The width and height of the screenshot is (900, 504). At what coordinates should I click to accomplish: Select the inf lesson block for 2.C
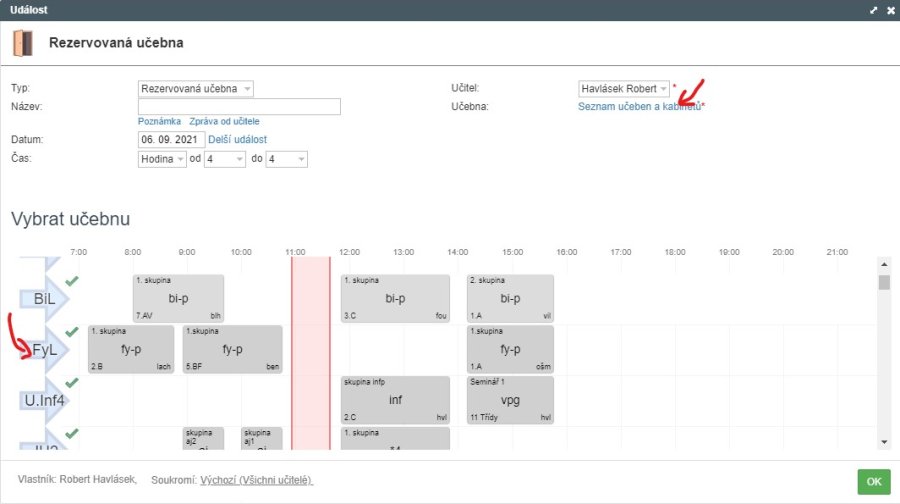click(394, 400)
